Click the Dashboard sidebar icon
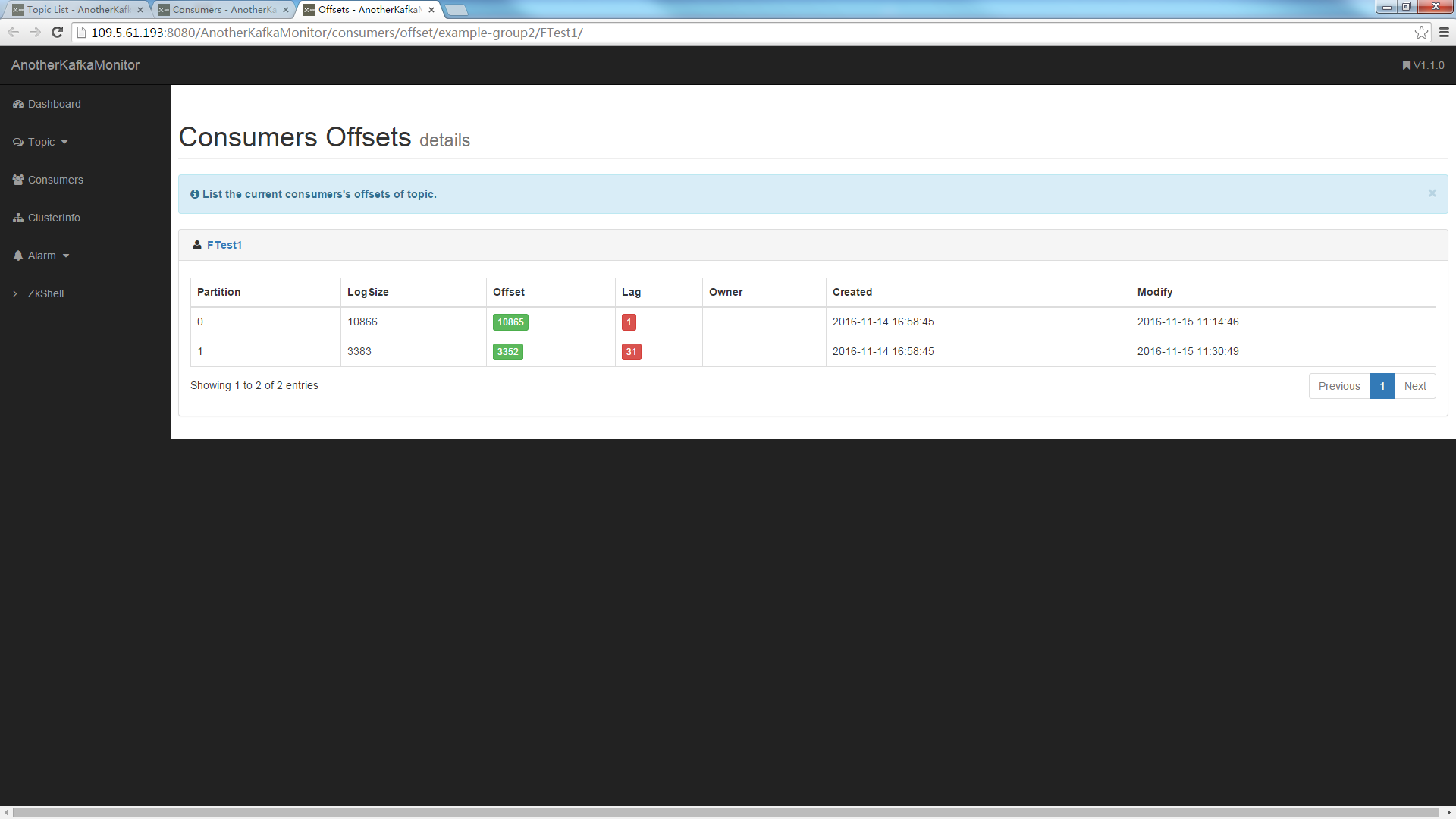 point(17,105)
